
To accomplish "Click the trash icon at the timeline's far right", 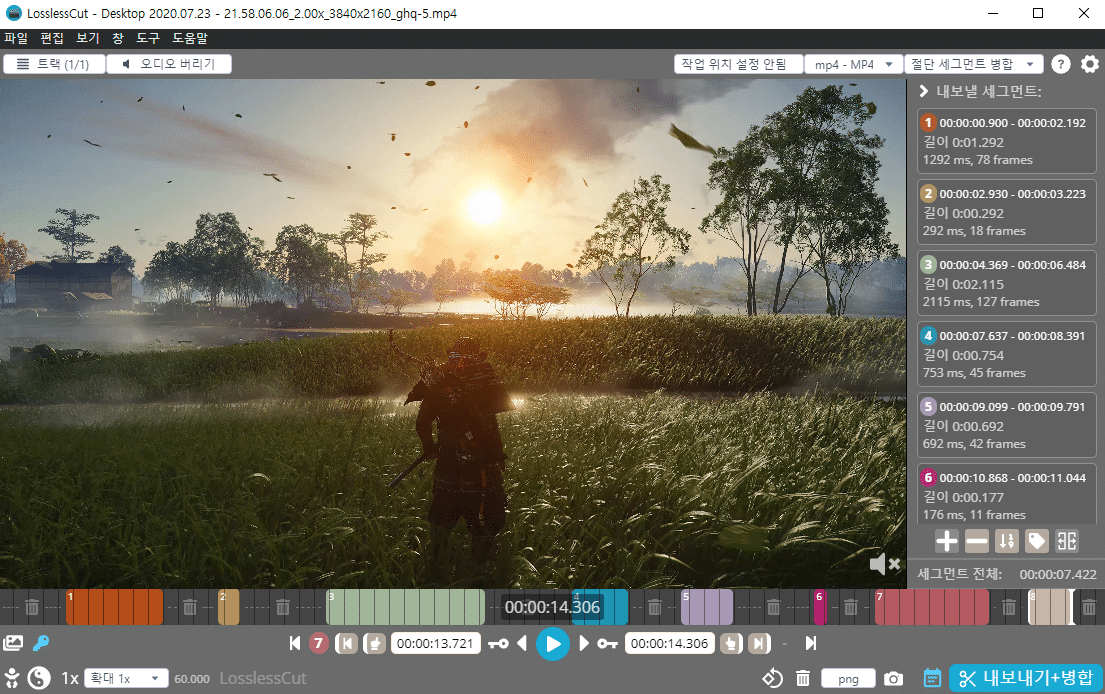I will (1089, 607).
